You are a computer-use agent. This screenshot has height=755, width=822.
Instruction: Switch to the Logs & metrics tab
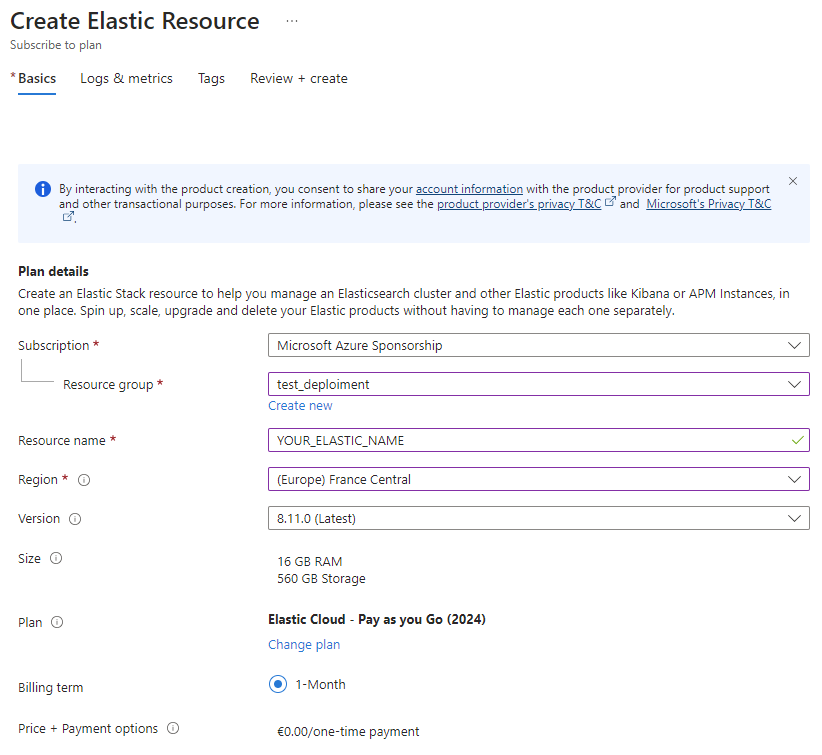point(126,79)
